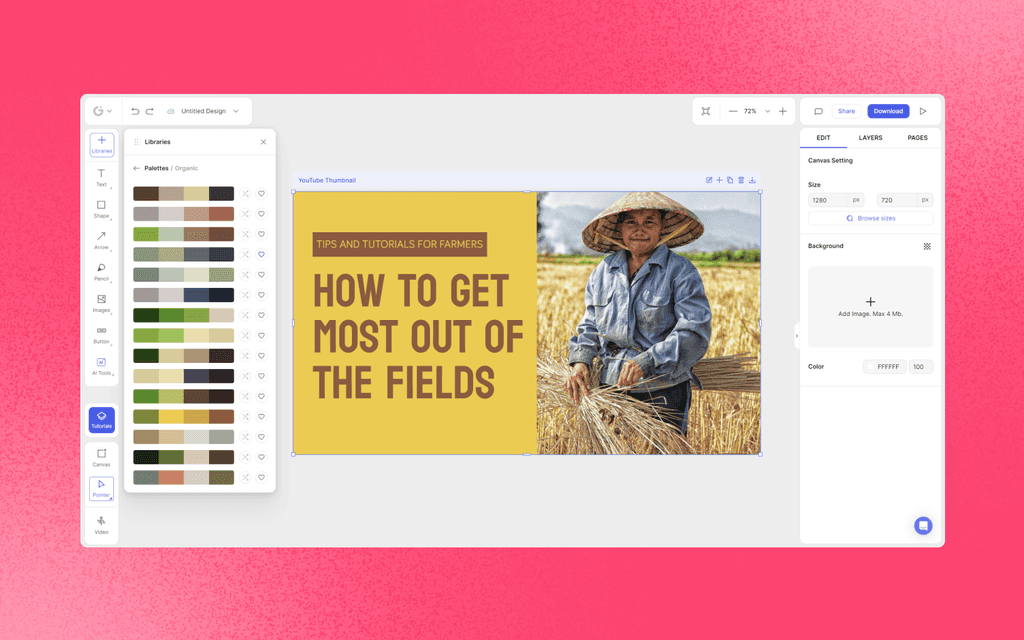Open the AI Tools panel
1024x640 pixels.
(101, 367)
